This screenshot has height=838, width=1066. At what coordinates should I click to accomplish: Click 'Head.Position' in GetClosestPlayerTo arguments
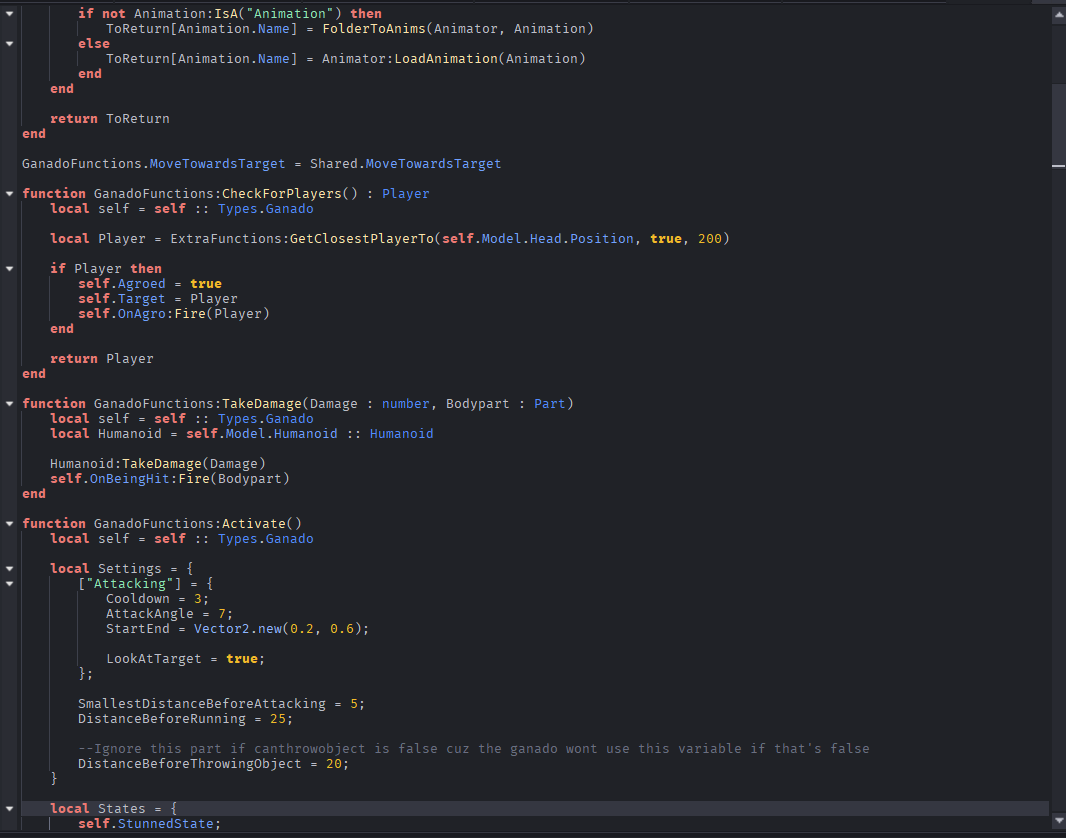[x=582, y=239]
